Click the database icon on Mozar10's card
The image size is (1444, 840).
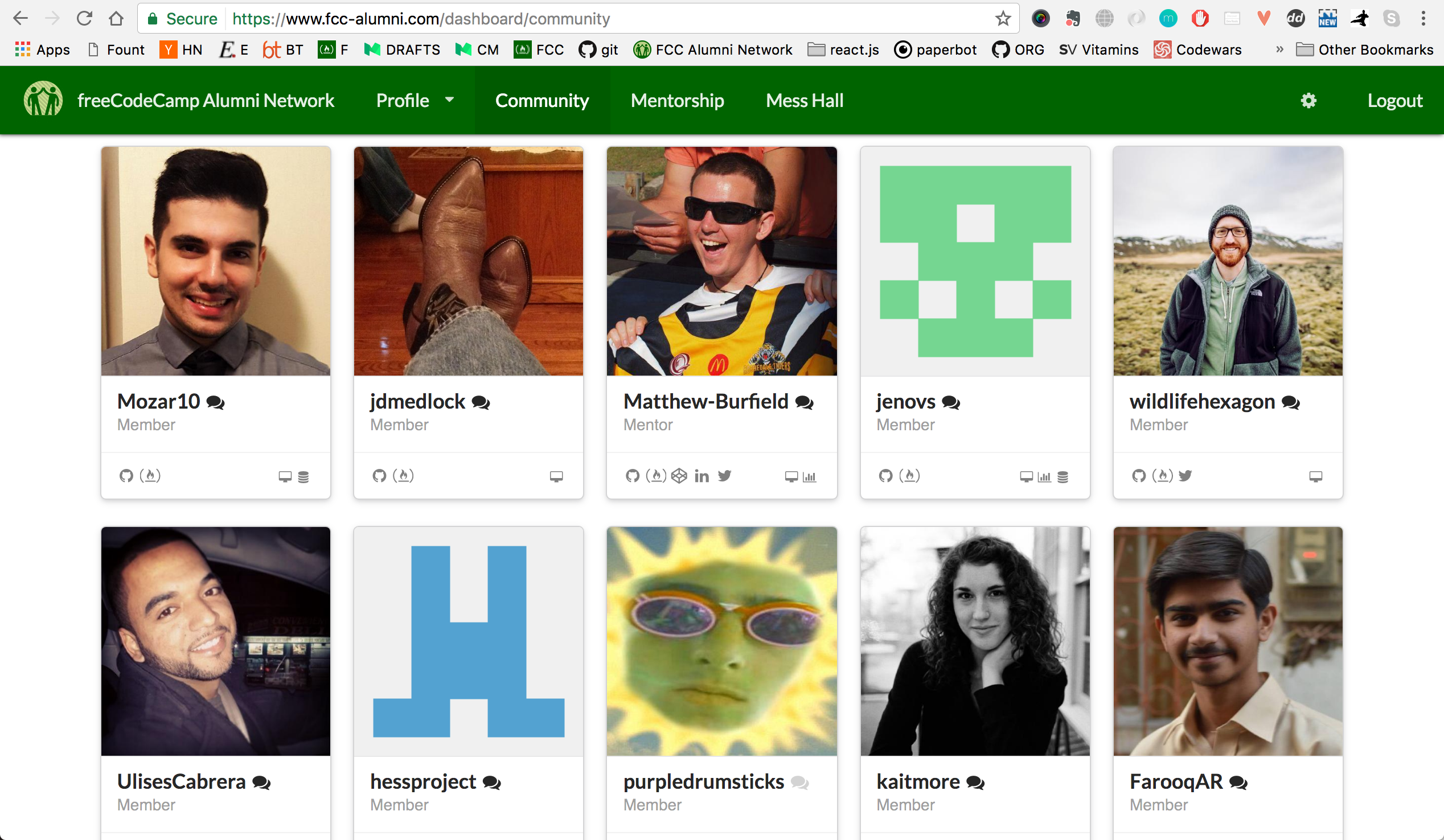[303, 477]
